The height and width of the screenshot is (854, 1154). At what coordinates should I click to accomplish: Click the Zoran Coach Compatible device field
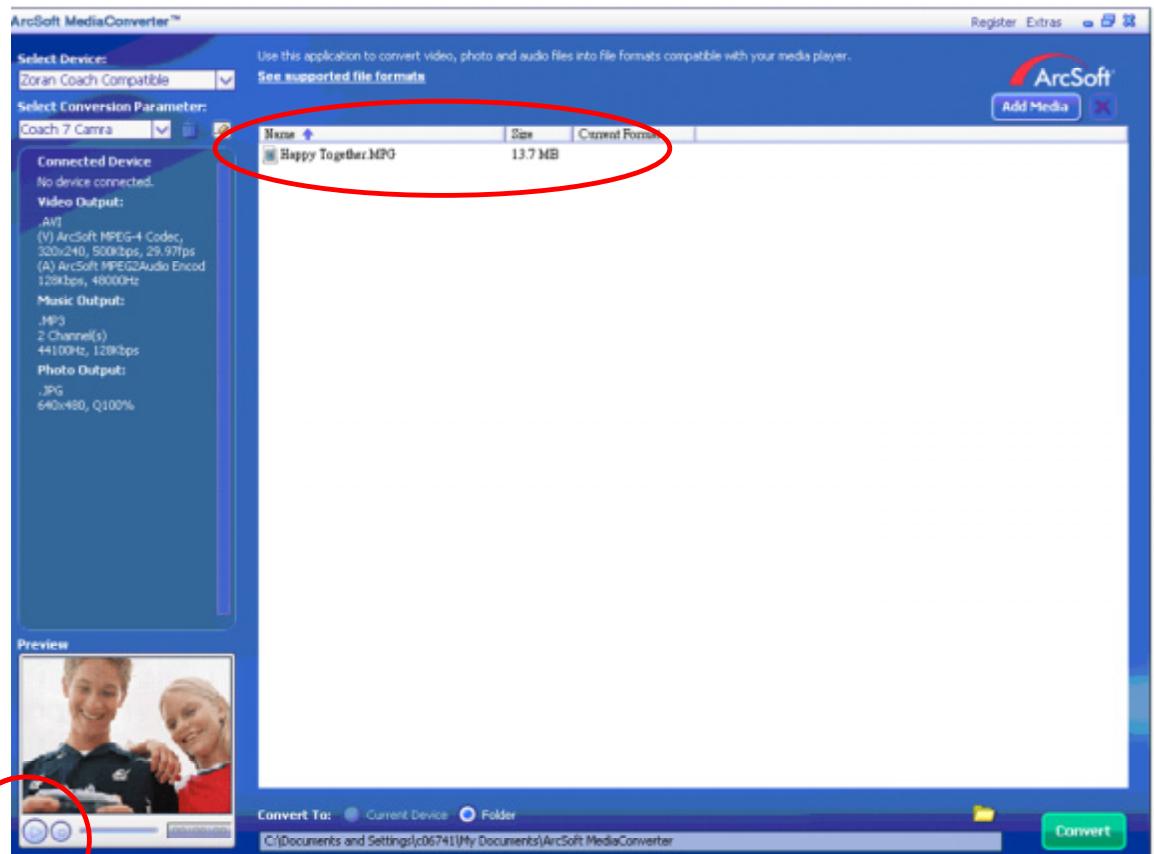pyautogui.click(x=117, y=80)
